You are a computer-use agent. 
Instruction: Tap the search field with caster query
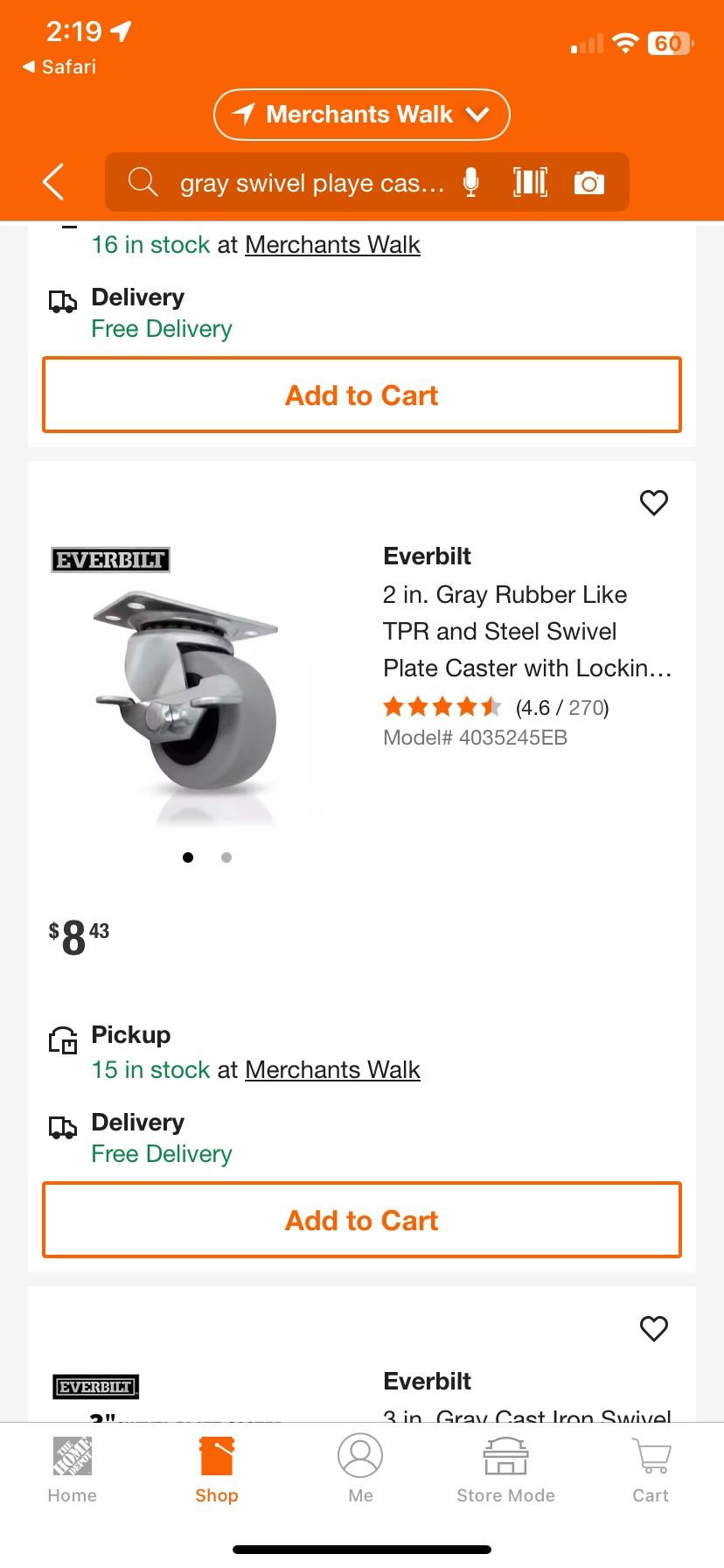[311, 183]
